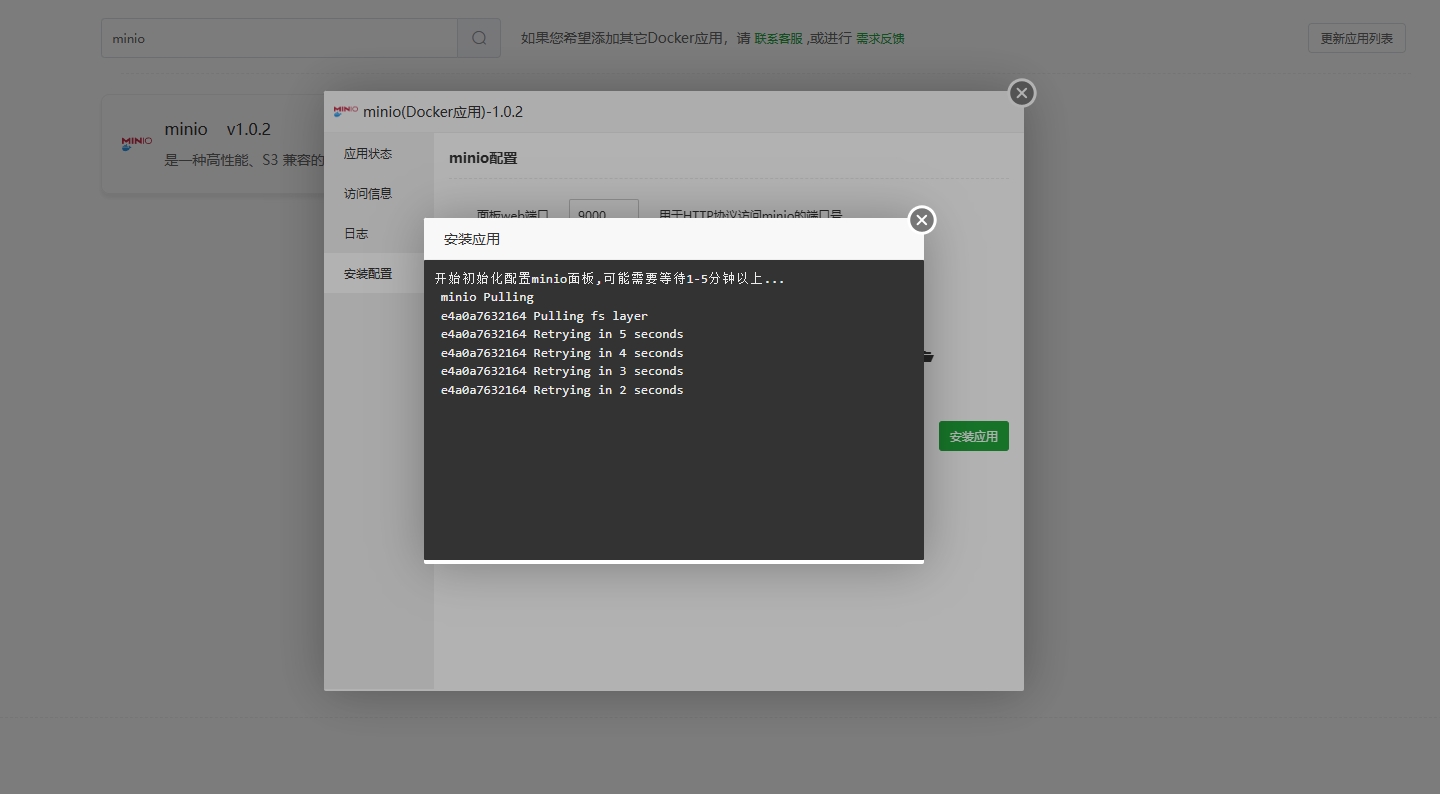Click the minio logo in window title

[346, 111]
